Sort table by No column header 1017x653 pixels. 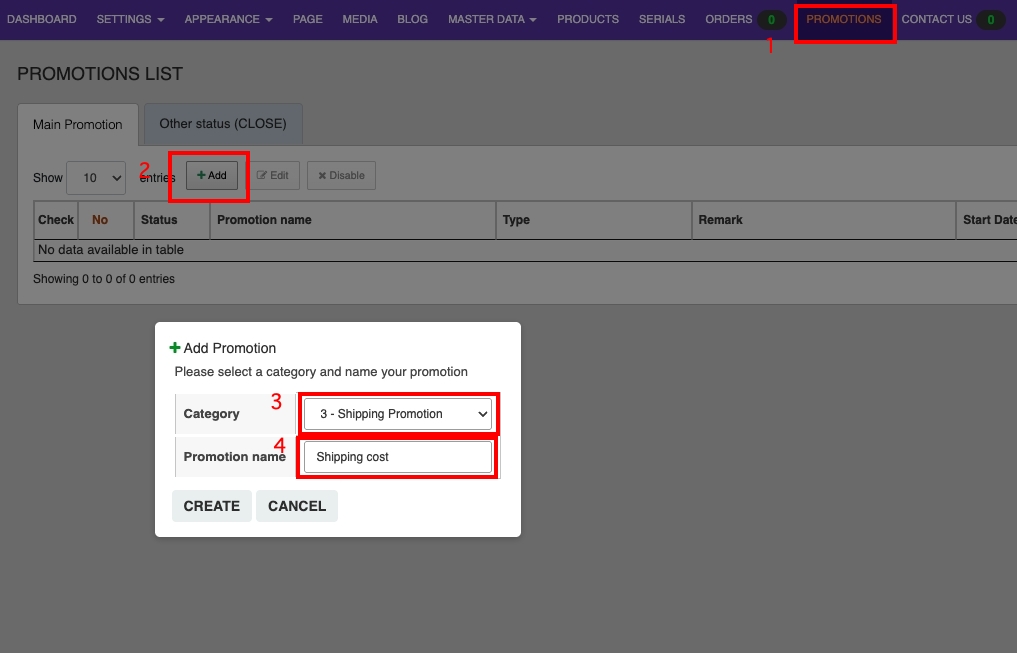pos(100,220)
